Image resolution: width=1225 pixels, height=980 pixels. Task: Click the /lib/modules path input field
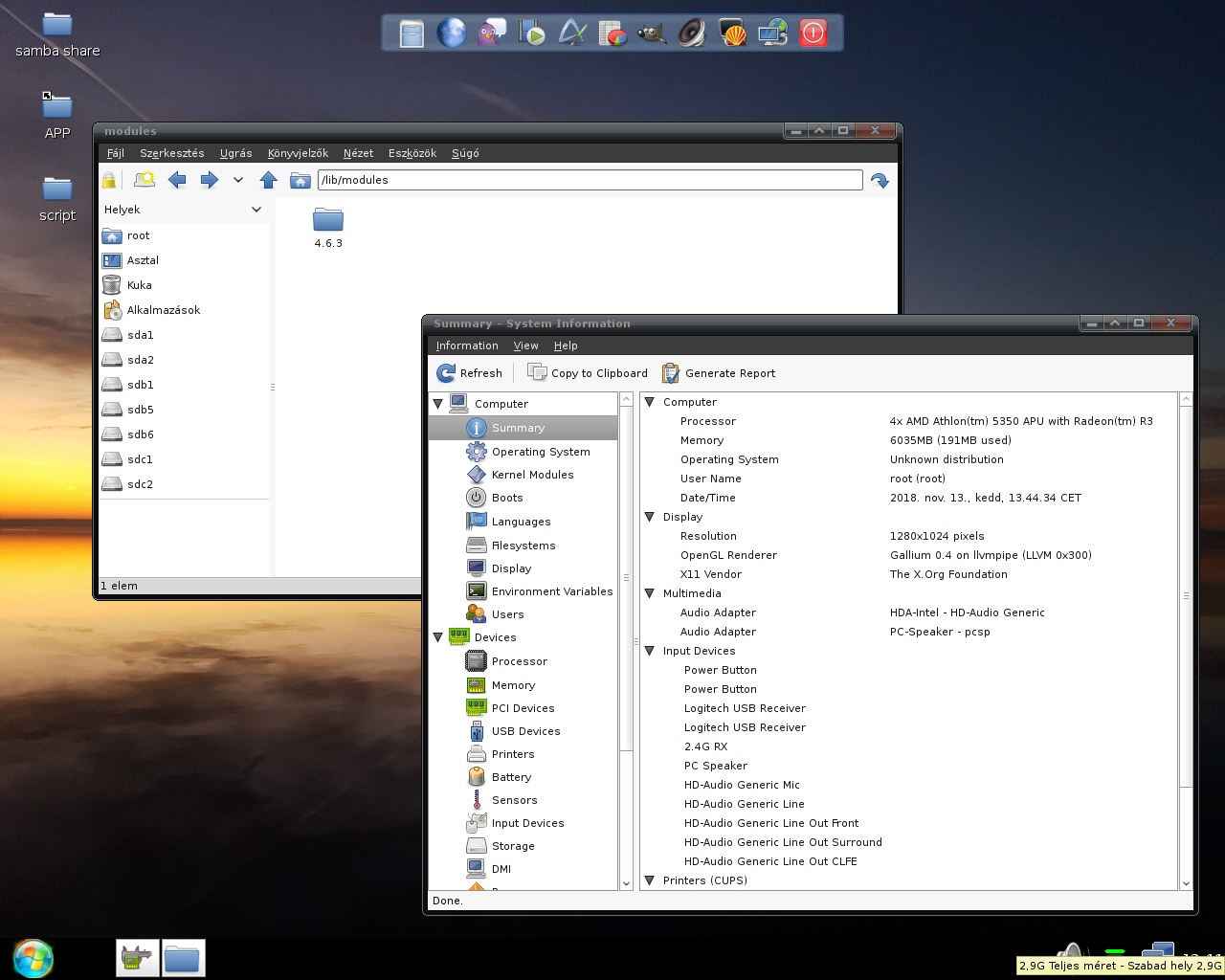coord(590,180)
